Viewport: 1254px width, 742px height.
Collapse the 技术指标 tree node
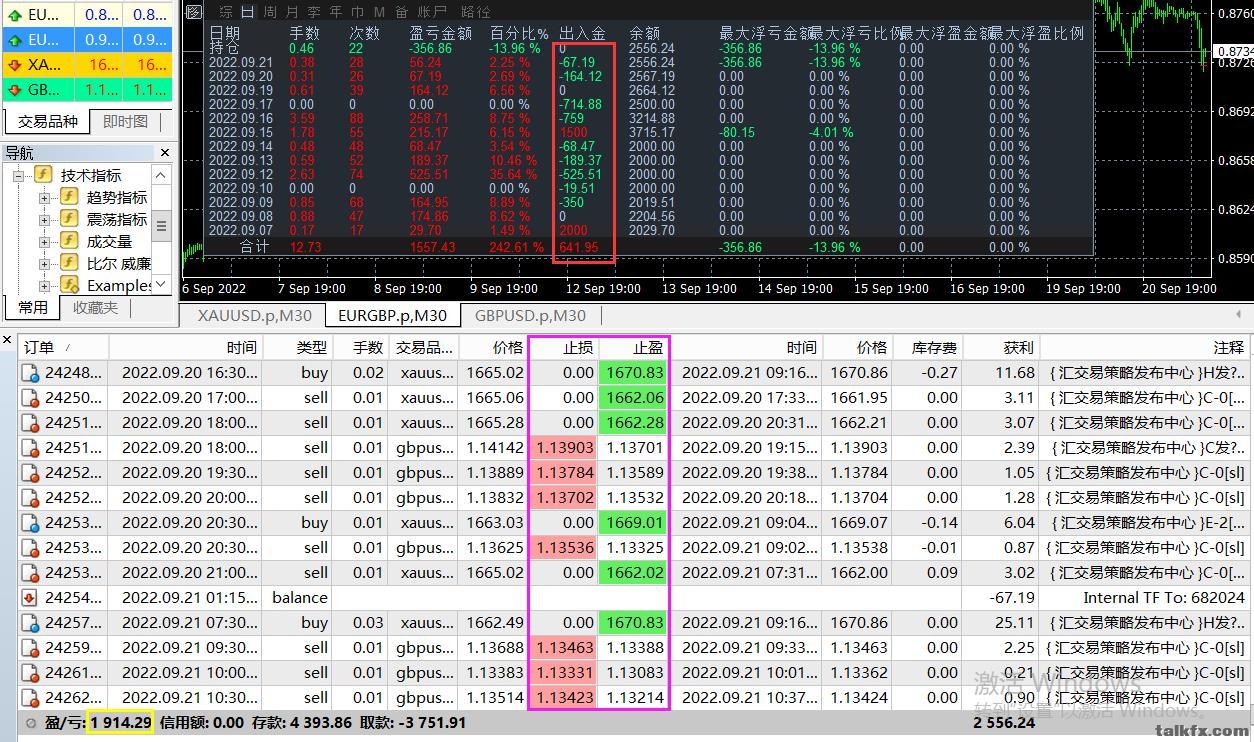pos(18,175)
